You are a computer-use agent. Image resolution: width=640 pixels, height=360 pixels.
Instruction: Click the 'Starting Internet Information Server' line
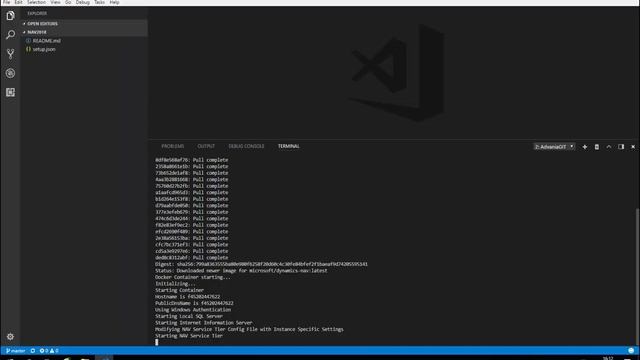pyautogui.click(x=203, y=323)
